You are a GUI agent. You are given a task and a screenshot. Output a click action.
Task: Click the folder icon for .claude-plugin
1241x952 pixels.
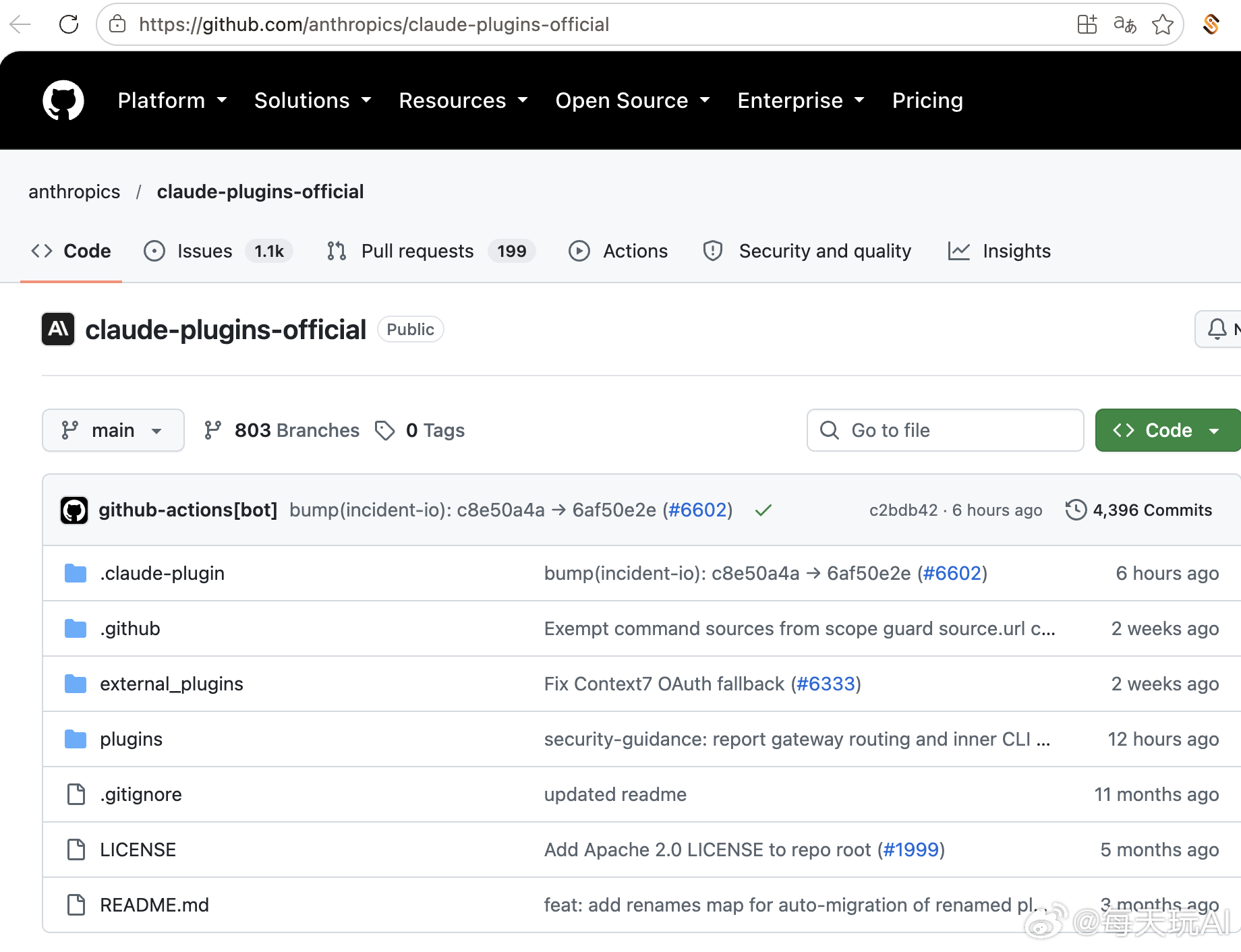76,573
